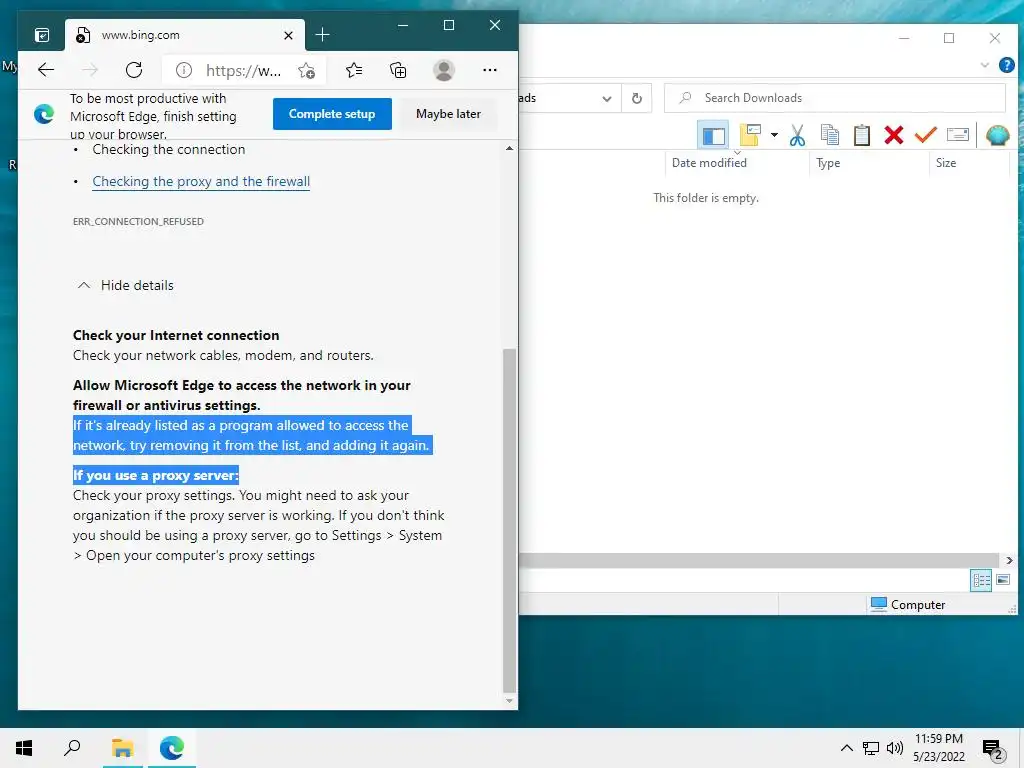Open network status tray icon
This screenshot has height=768, width=1024.
point(871,748)
